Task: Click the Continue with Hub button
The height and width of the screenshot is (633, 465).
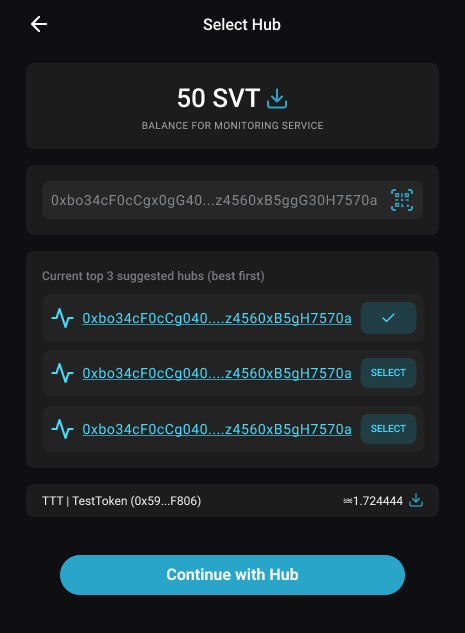Action: [232, 574]
